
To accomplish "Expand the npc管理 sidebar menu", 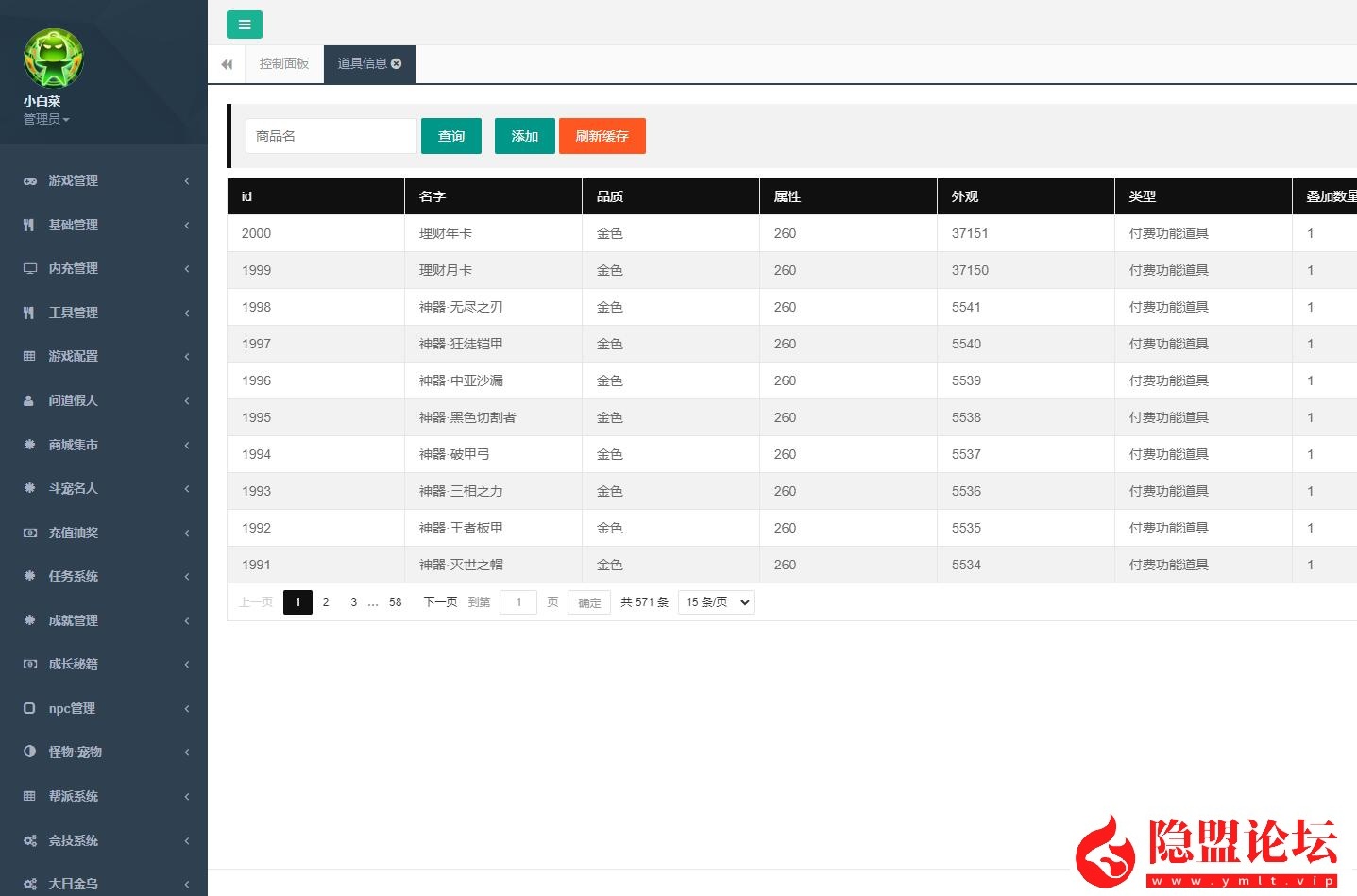I will 103,708.
